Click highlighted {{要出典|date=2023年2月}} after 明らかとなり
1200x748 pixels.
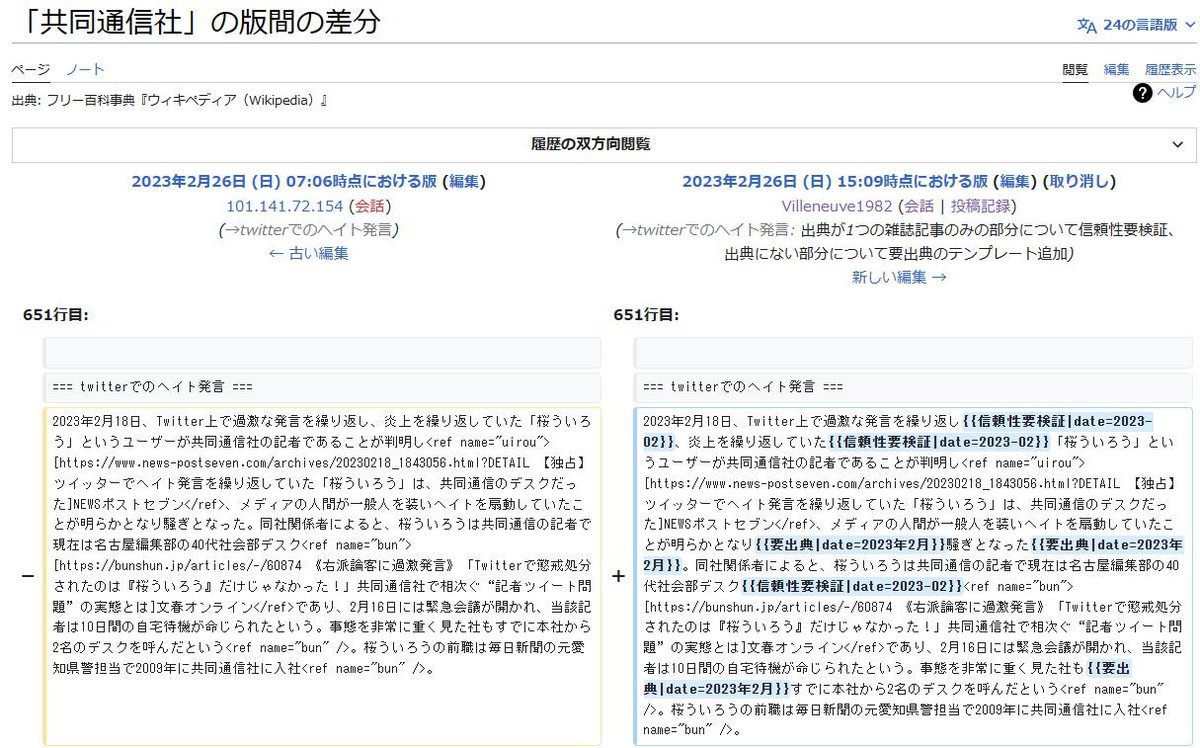click(850, 545)
